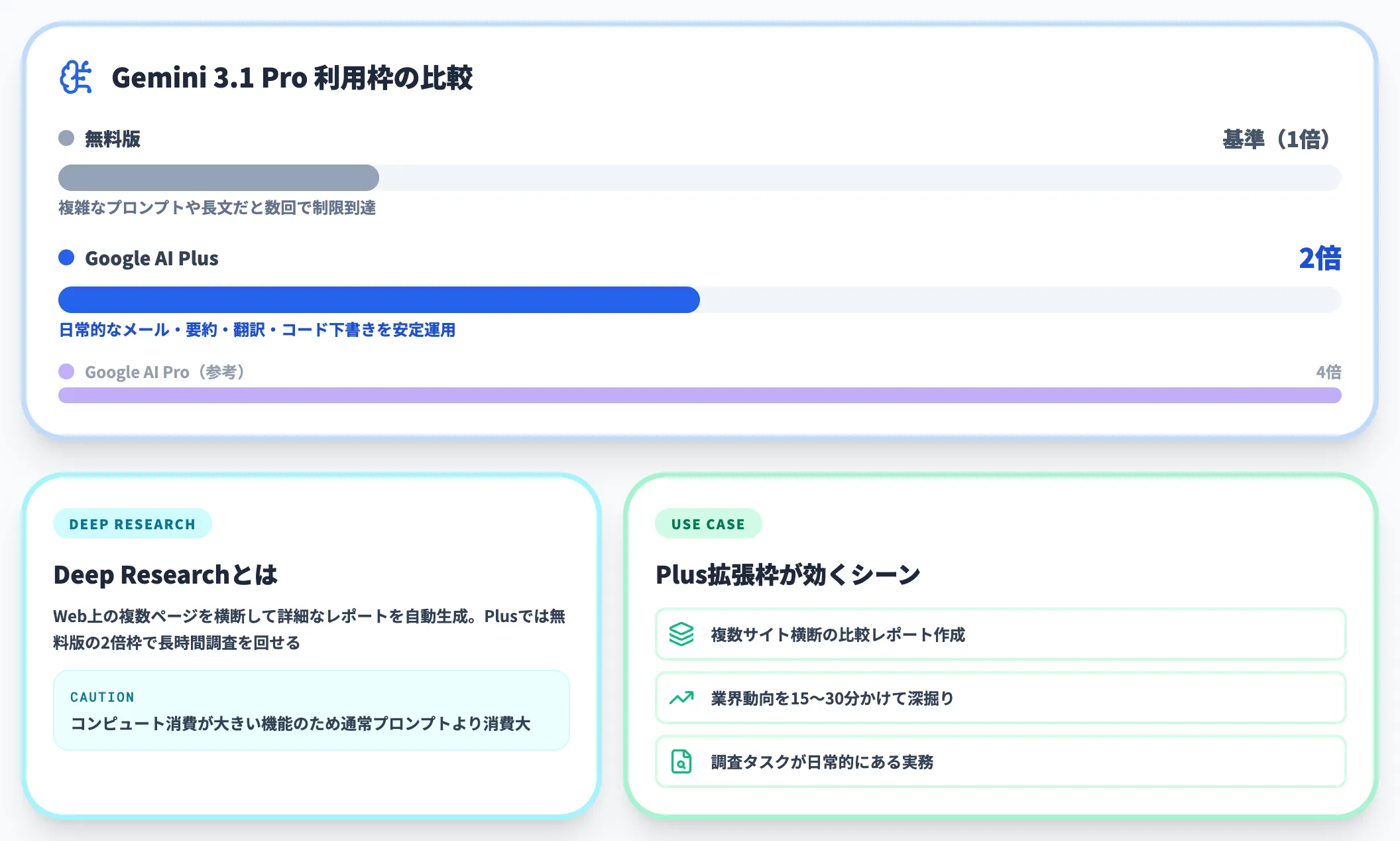Click the Deep Research description paragraph
Screen dimensions: 1400x841
click(310, 629)
